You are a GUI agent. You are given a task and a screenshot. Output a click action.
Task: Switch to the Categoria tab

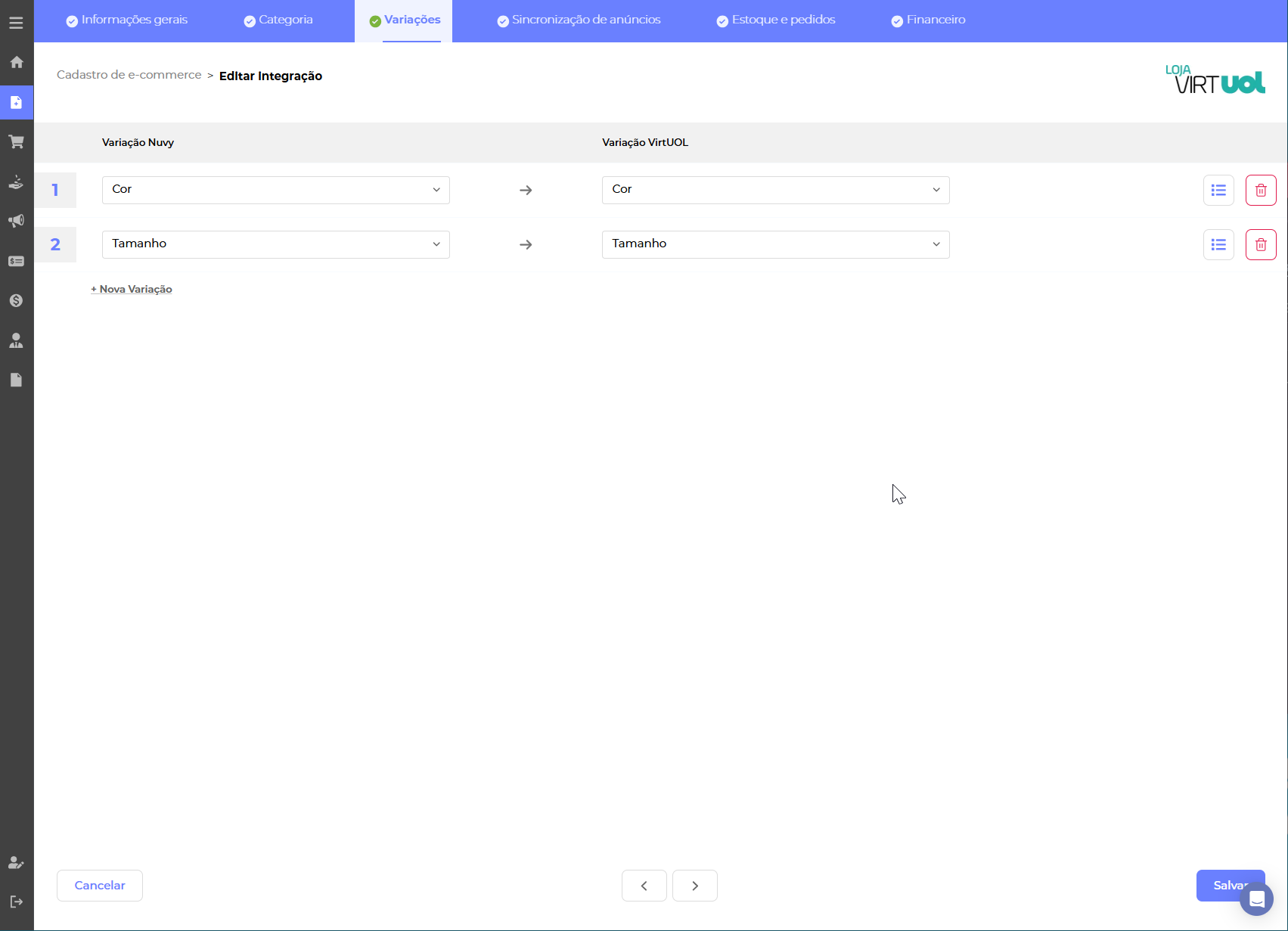(x=278, y=20)
